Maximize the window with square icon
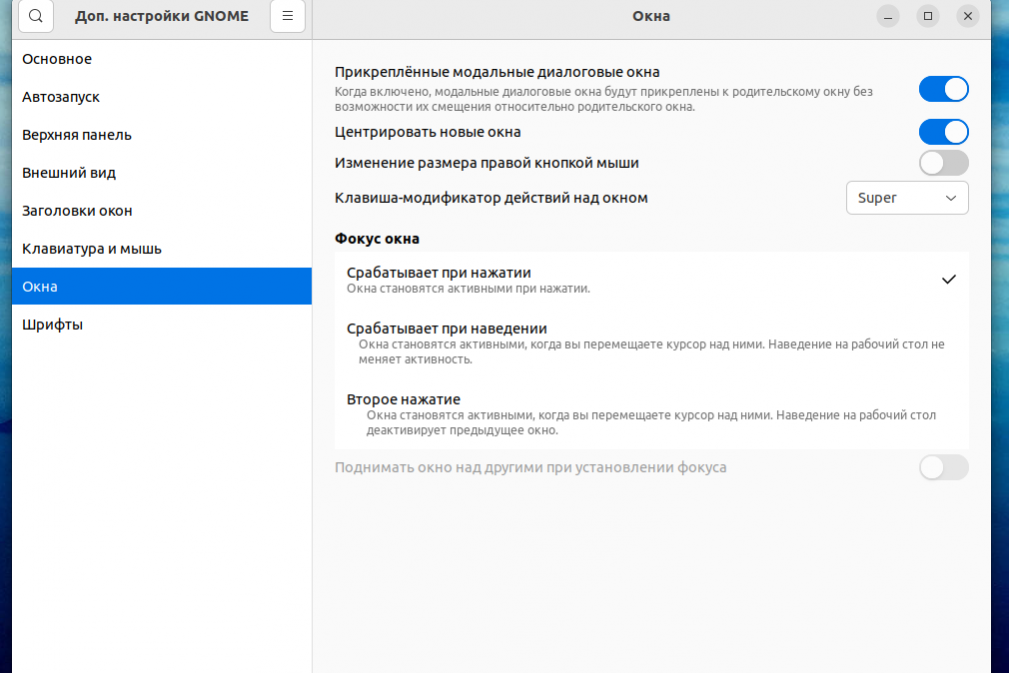Screen dimensions: 1009x673 point(928,16)
